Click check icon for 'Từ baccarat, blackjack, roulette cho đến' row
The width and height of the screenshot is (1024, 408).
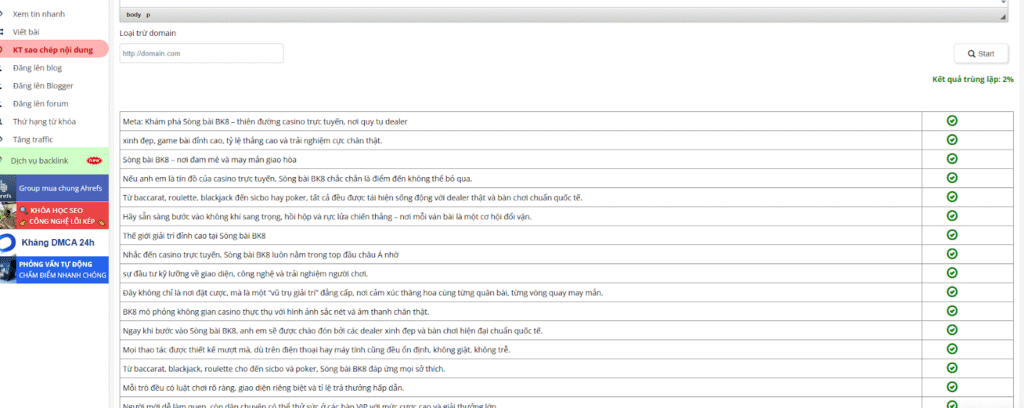click(x=952, y=368)
